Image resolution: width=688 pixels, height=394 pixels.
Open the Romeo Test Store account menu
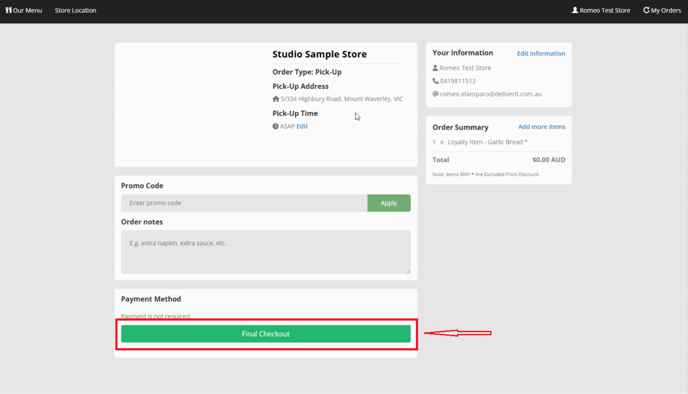coord(601,10)
